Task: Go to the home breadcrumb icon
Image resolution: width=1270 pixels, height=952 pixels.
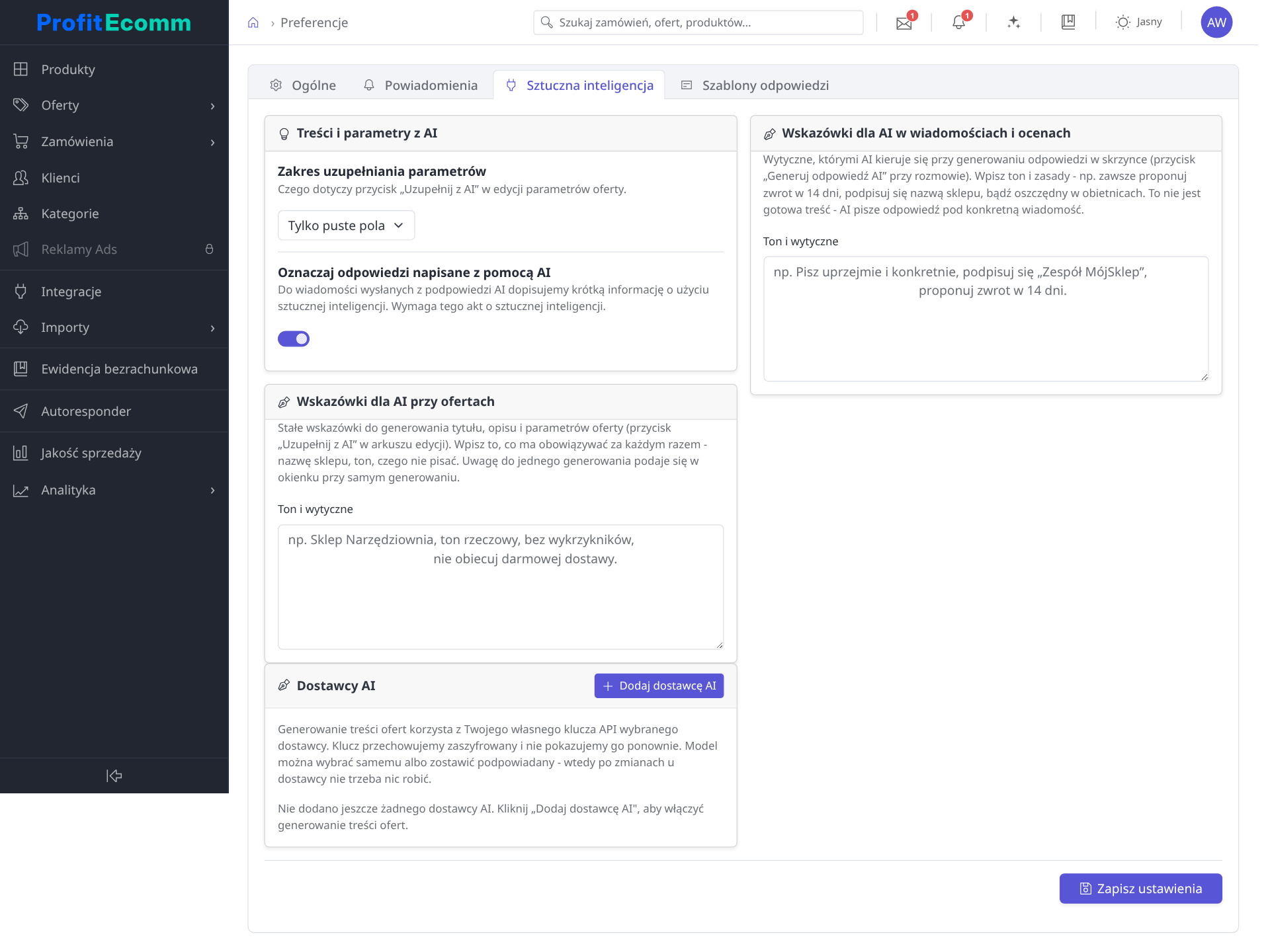Action: [253, 22]
